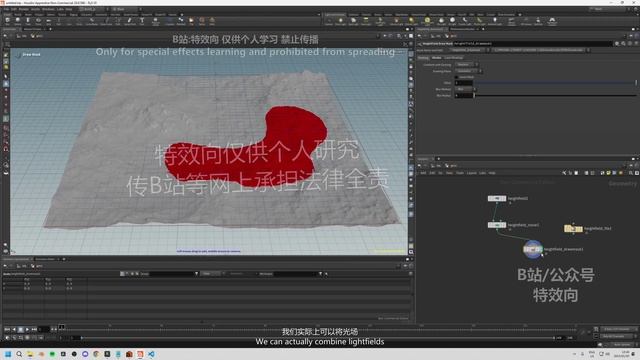Viewport: 640px width, 360px height.
Task: Open node info in parameter pane header
Action: point(630,43)
